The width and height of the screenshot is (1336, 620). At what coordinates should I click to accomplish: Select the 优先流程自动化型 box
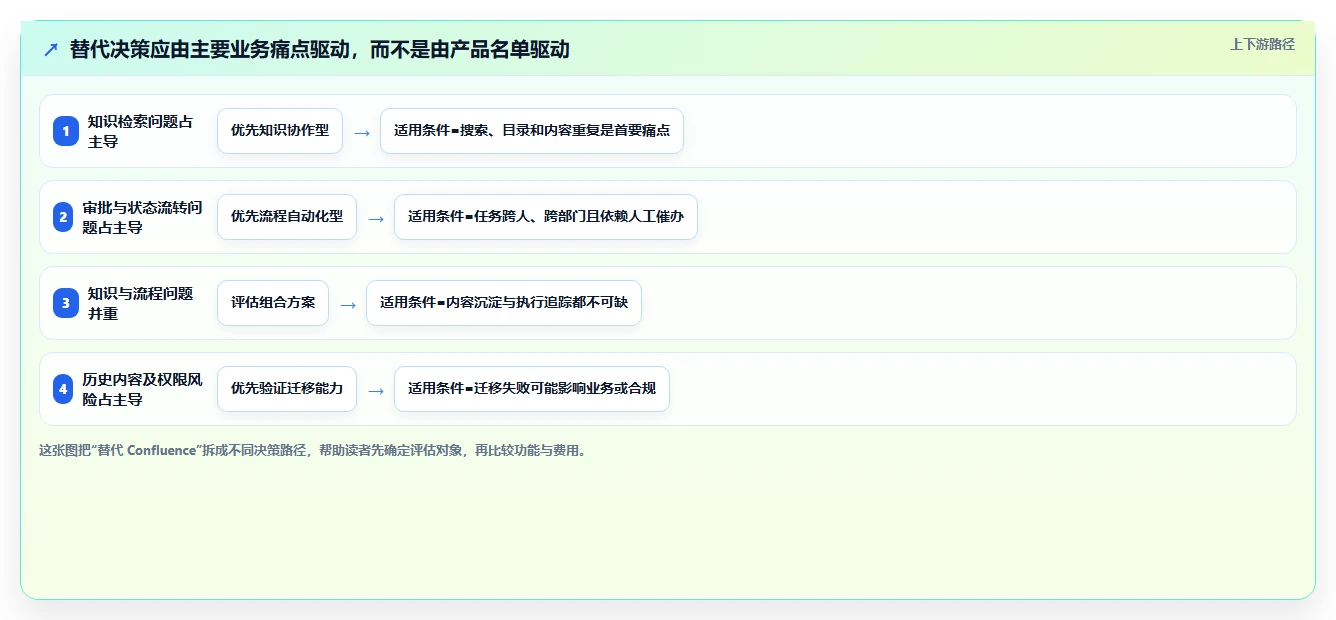tap(287, 217)
